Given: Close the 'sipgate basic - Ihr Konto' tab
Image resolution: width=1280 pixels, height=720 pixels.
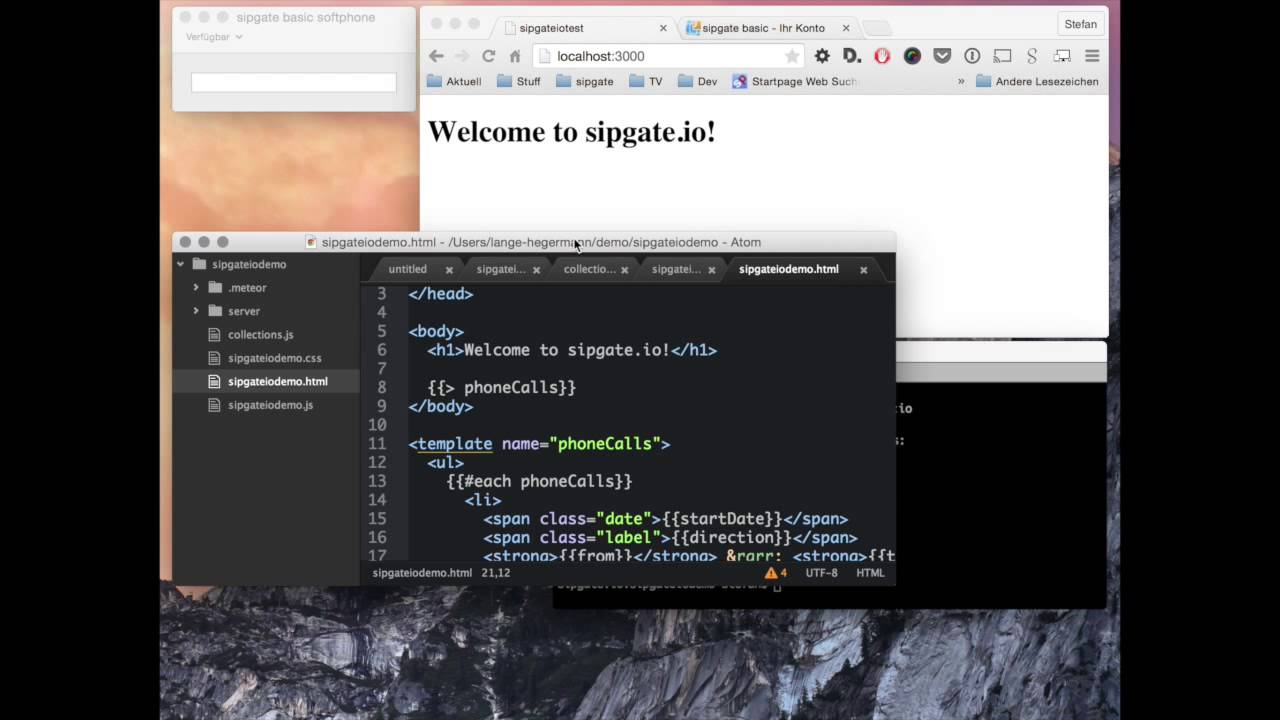Looking at the screenshot, I should coord(846,28).
